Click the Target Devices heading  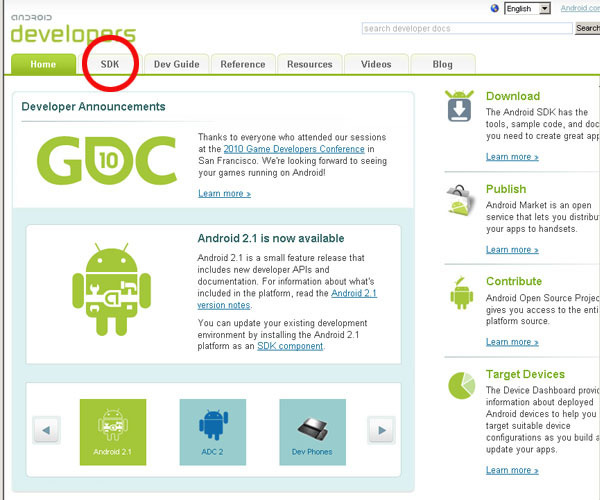click(525, 374)
